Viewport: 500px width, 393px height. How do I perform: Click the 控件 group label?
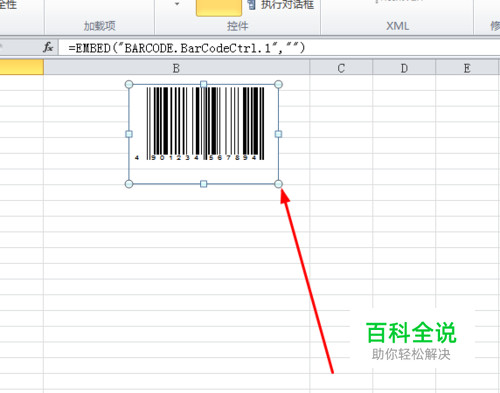point(238,26)
